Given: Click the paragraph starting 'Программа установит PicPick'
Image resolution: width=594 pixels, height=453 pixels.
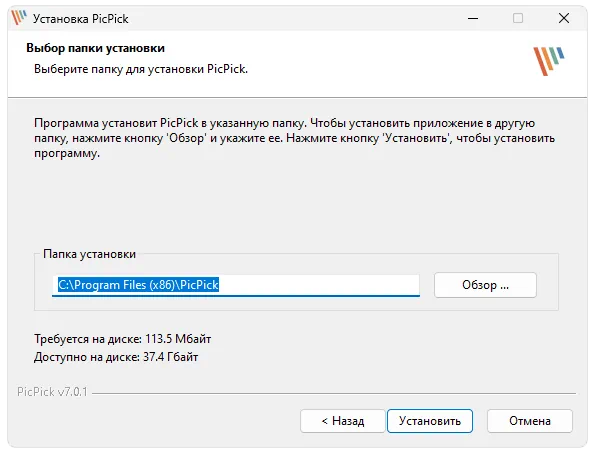Looking at the screenshot, I should [294, 138].
